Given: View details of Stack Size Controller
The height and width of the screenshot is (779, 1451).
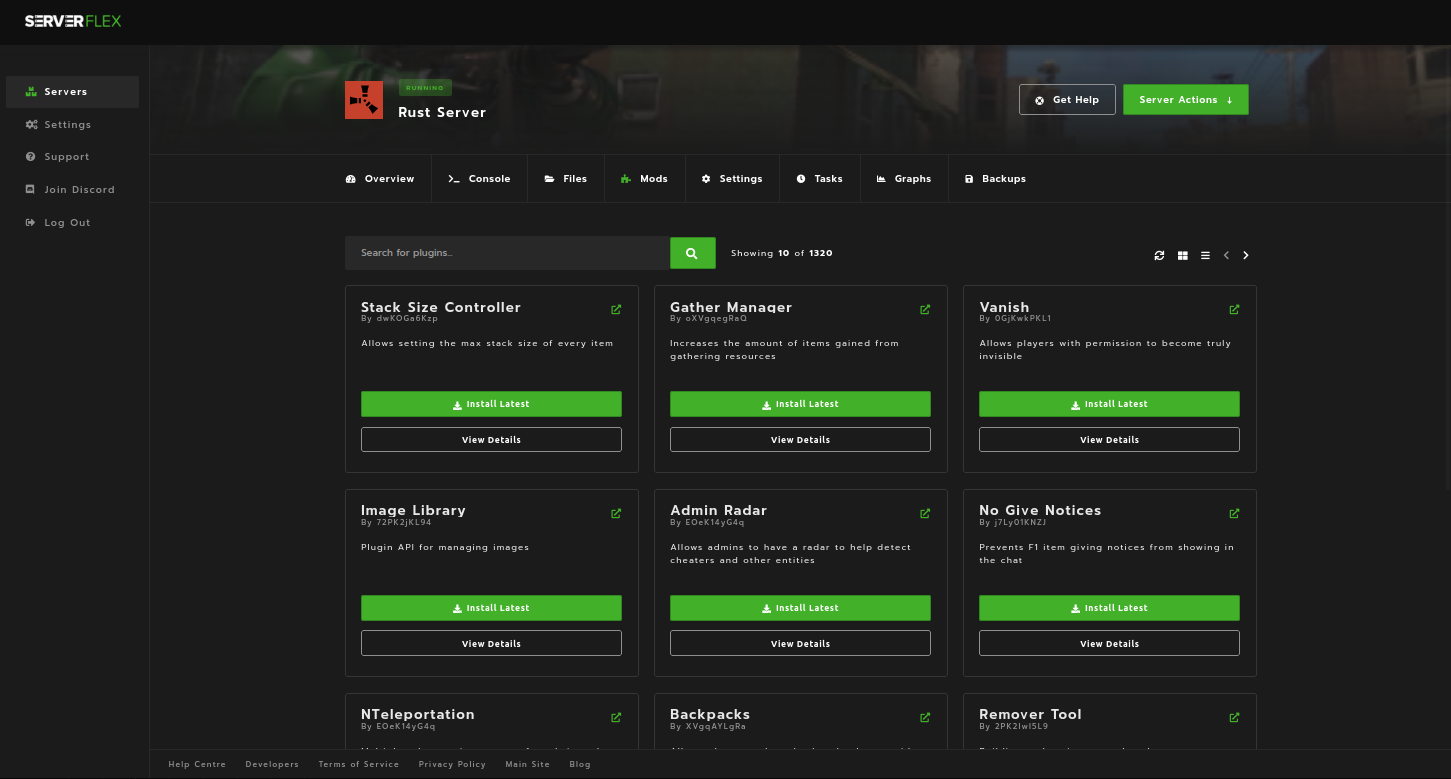Looking at the screenshot, I should 491,440.
